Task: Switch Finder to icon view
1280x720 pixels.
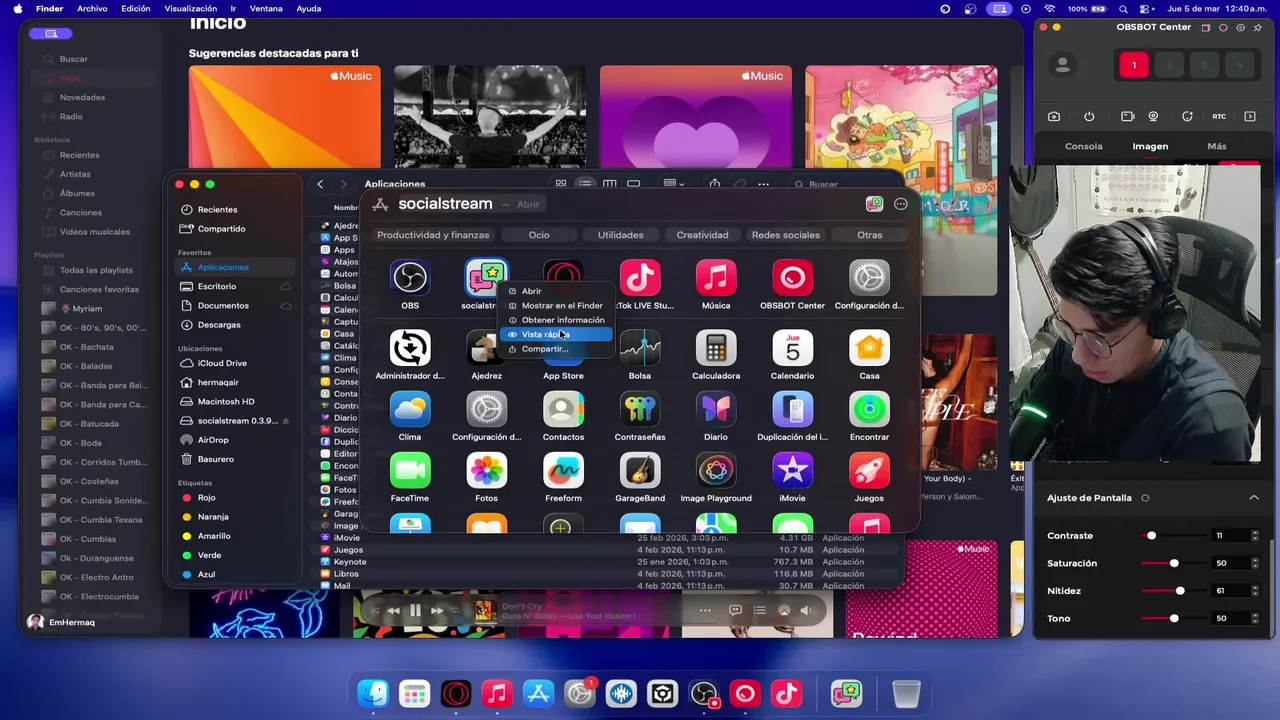Action: pos(561,184)
